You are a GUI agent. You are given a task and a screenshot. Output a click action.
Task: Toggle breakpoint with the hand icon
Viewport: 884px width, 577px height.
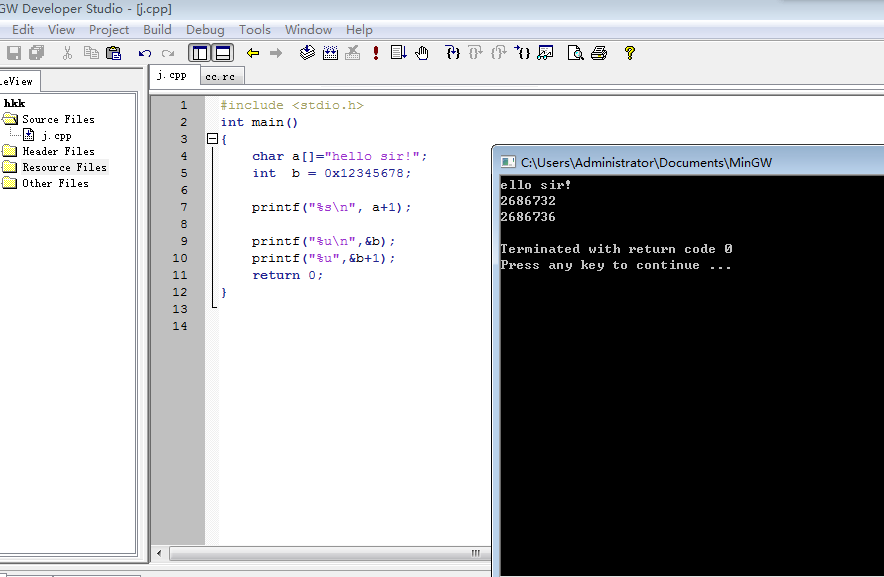(422, 53)
